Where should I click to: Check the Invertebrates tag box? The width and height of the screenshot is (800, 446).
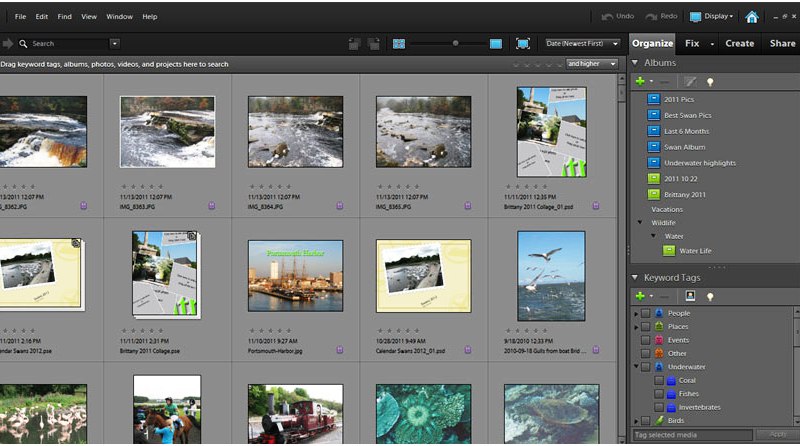[x=659, y=407]
